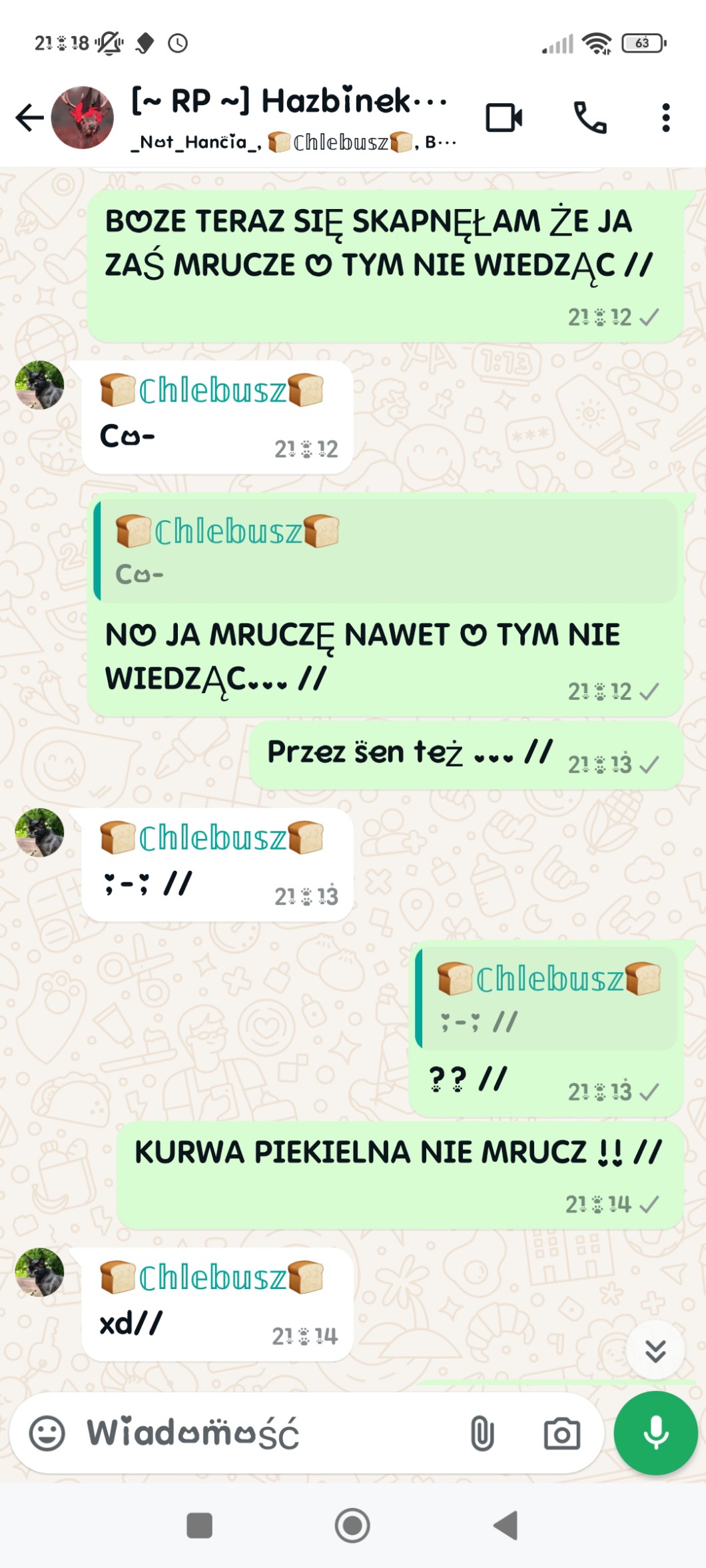Tap Chlebusz sender name above 'xd//' message

[212, 1277]
